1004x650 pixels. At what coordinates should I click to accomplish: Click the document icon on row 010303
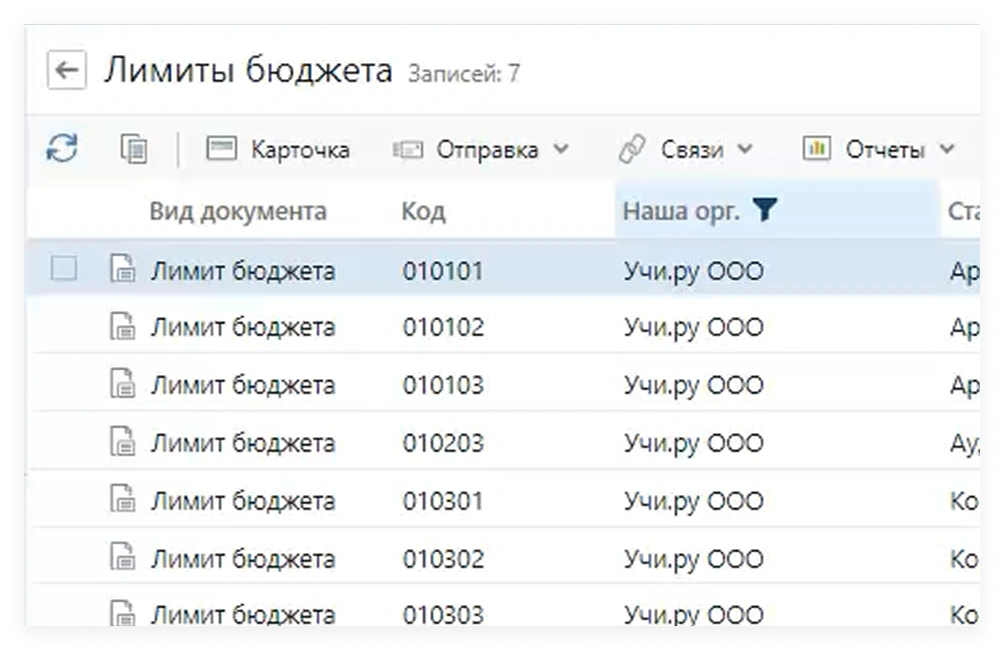(122, 613)
